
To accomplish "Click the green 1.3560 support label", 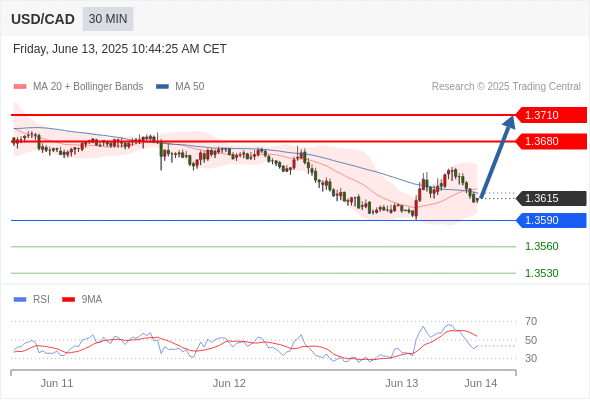I will point(541,246).
